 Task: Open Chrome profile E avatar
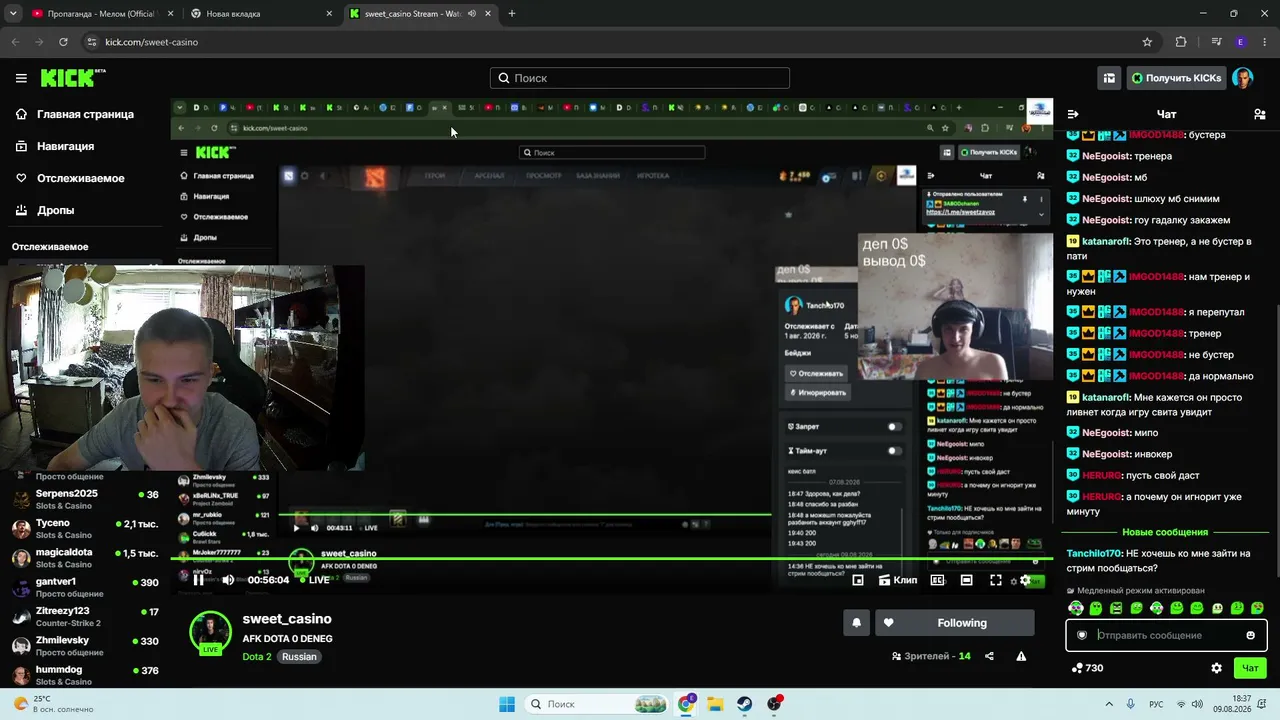click(1241, 42)
